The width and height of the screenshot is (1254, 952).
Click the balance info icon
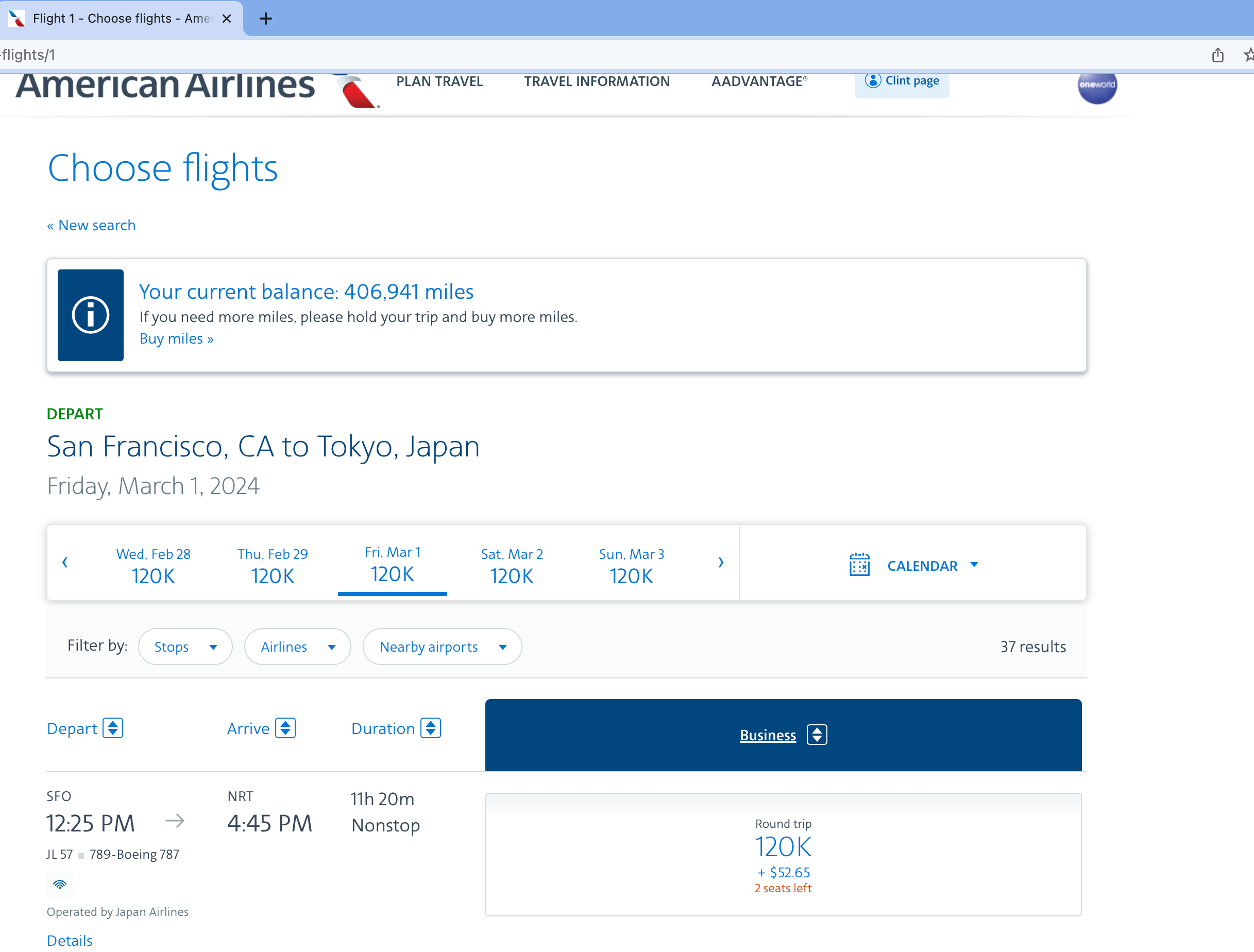tap(91, 315)
